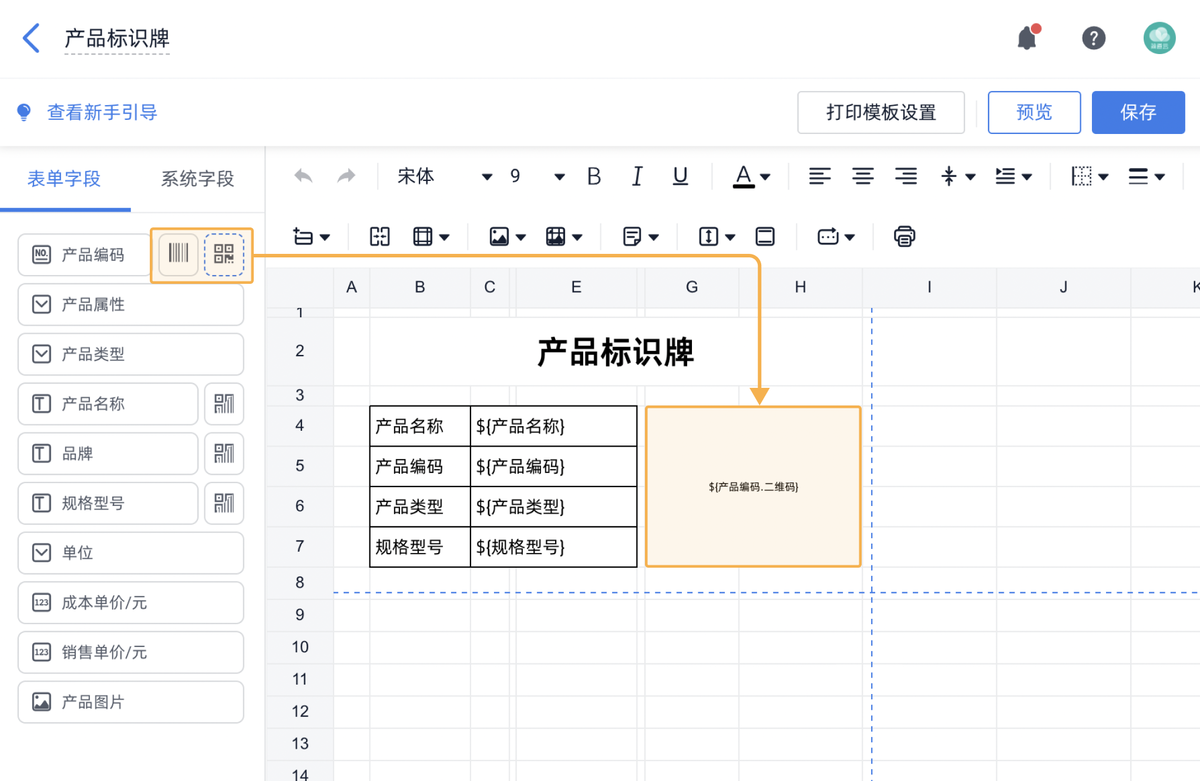Select the QR code icon next to 产品编码
This screenshot has height=781, width=1200.
tap(225, 254)
